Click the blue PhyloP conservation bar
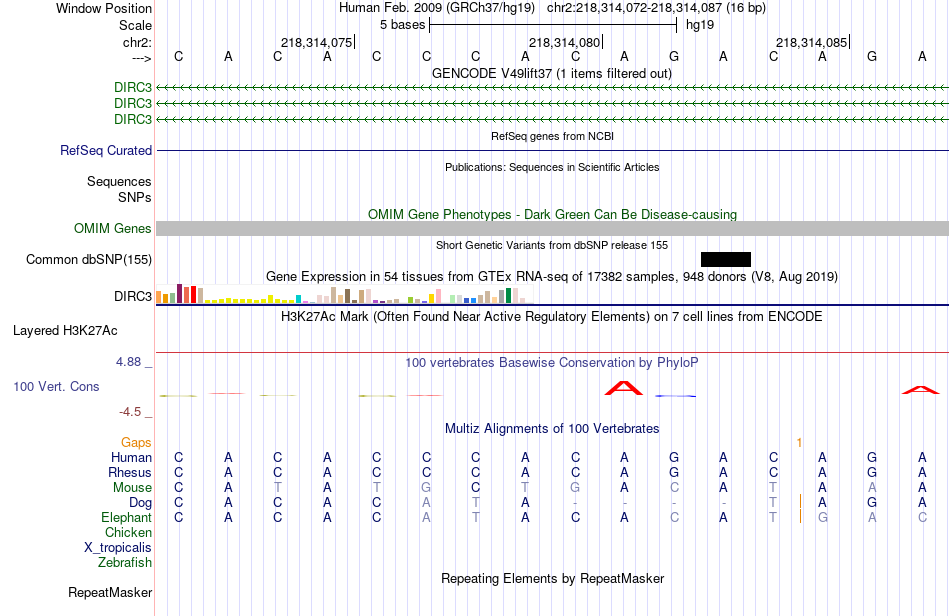Screen dimensions: 950x616 (676, 396)
